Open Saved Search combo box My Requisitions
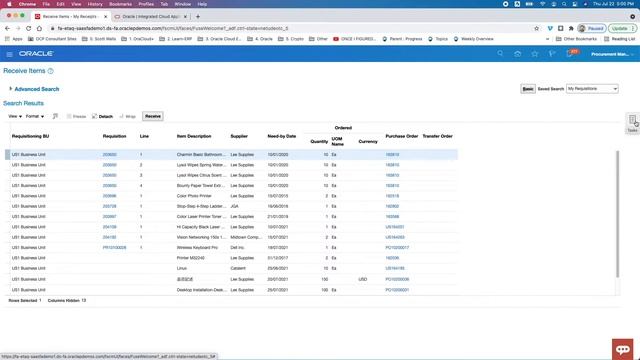 [x=592, y=89]
